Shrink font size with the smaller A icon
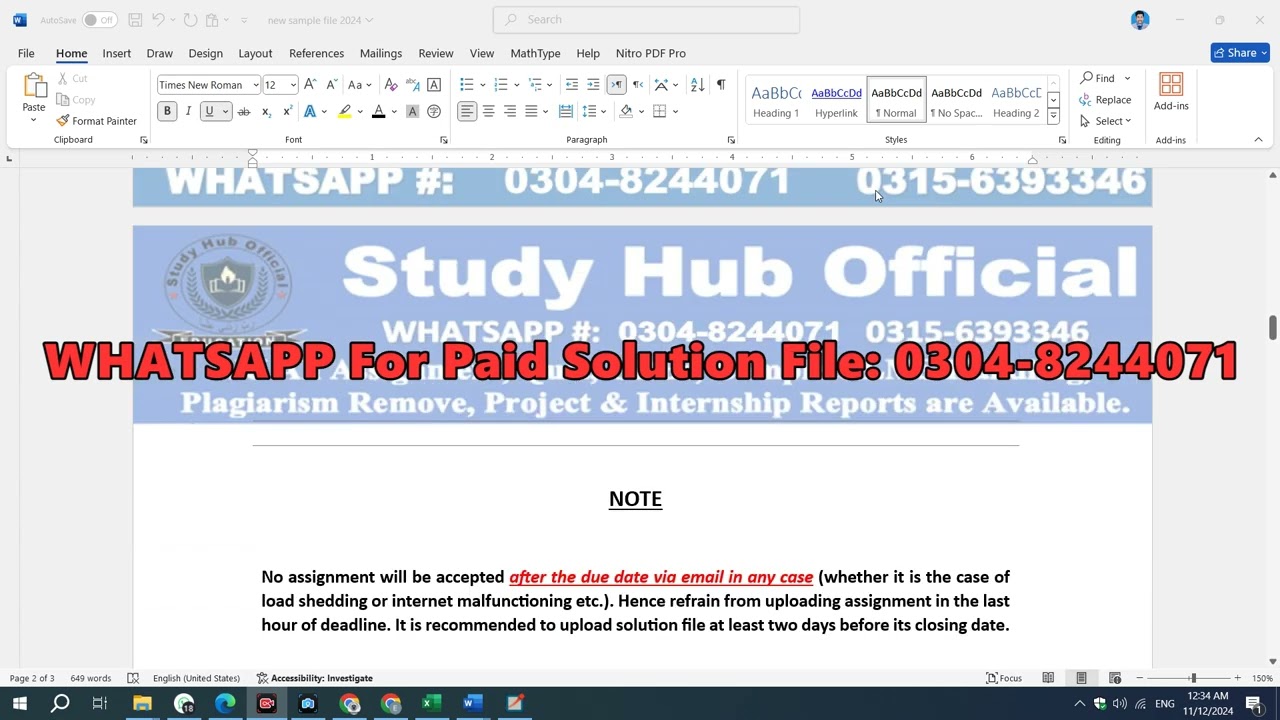The width and height of the screenshot is (1280, 720). coord(331,85)
